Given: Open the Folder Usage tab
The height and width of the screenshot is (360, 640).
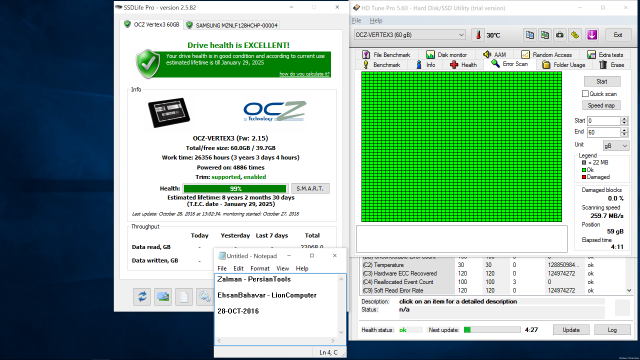Looking at the screenshot, I should tap(563, 65).
